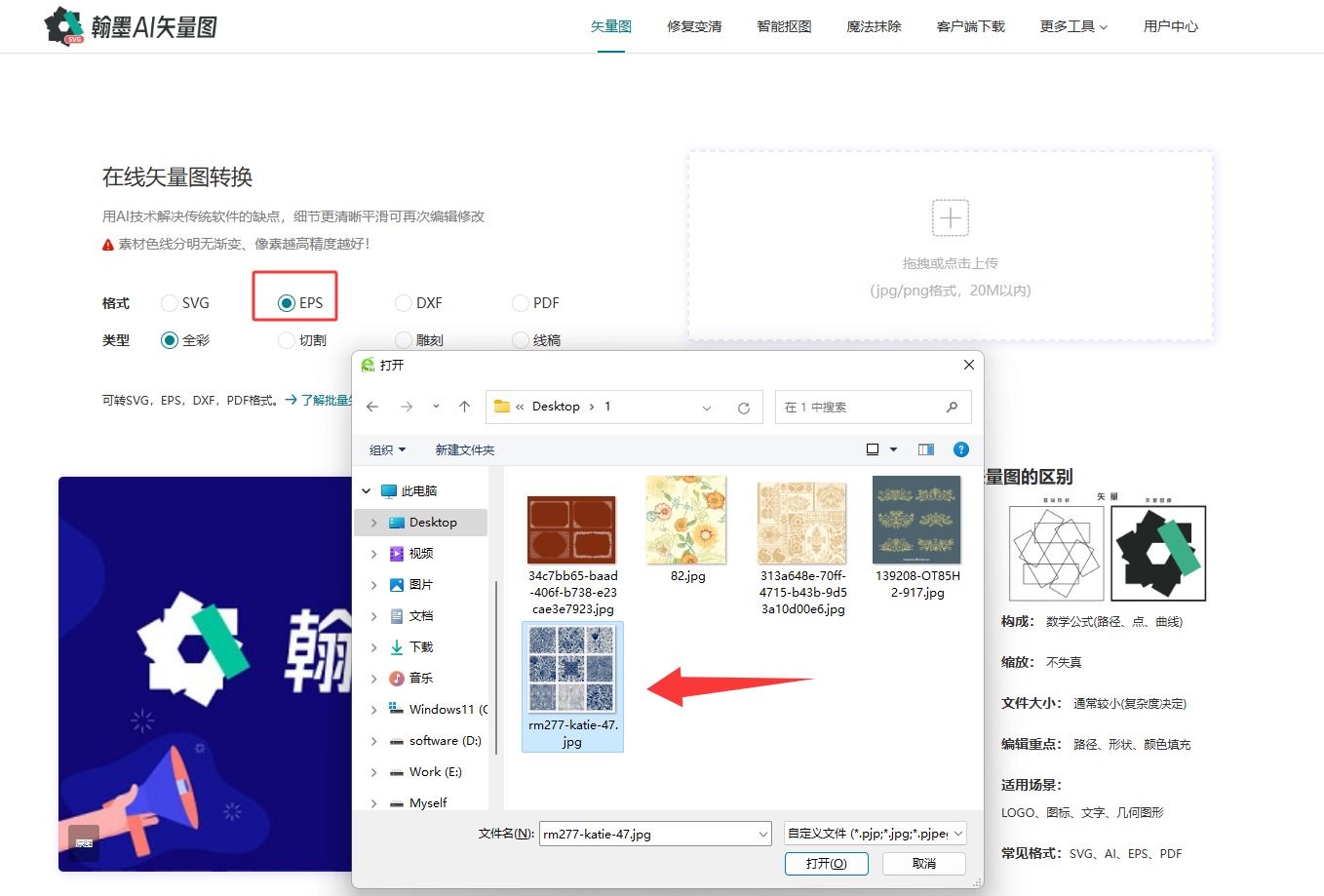The width and height of the screenshot is (1324, 896).
Task: Click the refresh icon beside the address bar
Action: pos(743,407)
